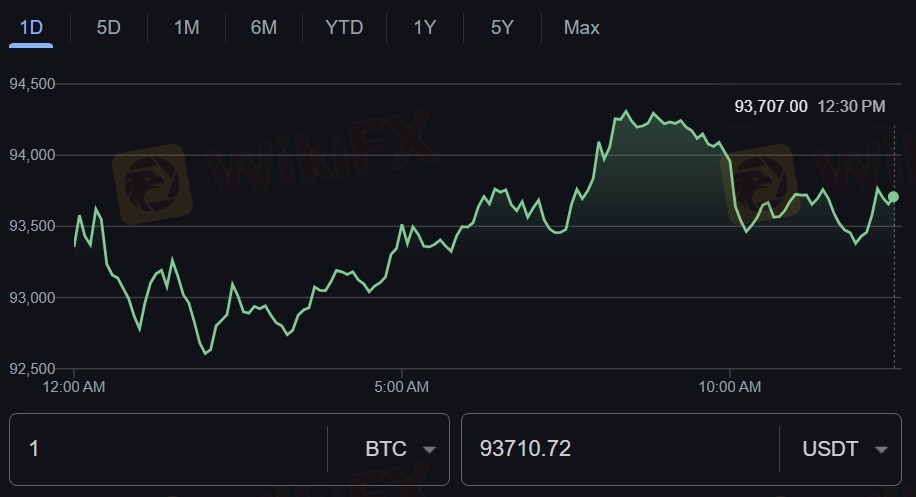Select the Max range tab

pyautogui.click(x=581, y=27)
